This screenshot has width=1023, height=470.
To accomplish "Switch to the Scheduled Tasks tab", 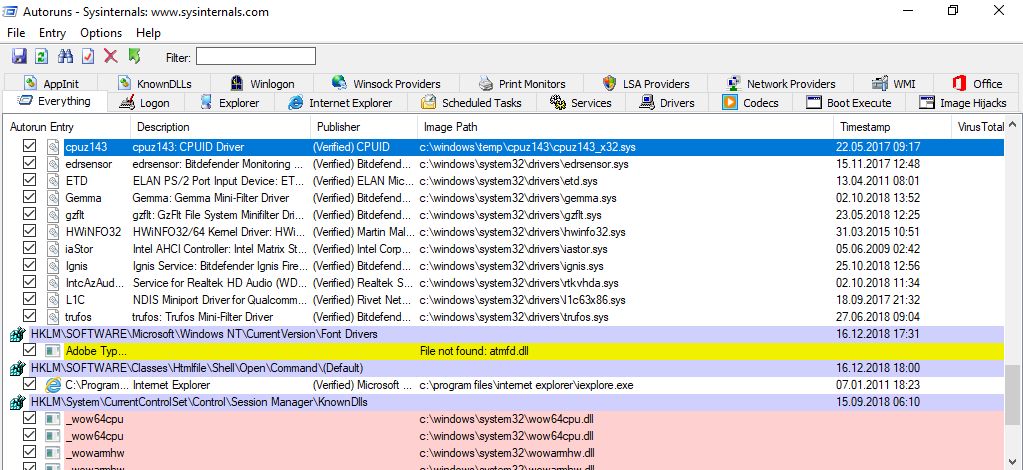I will [x=472, y=102].
